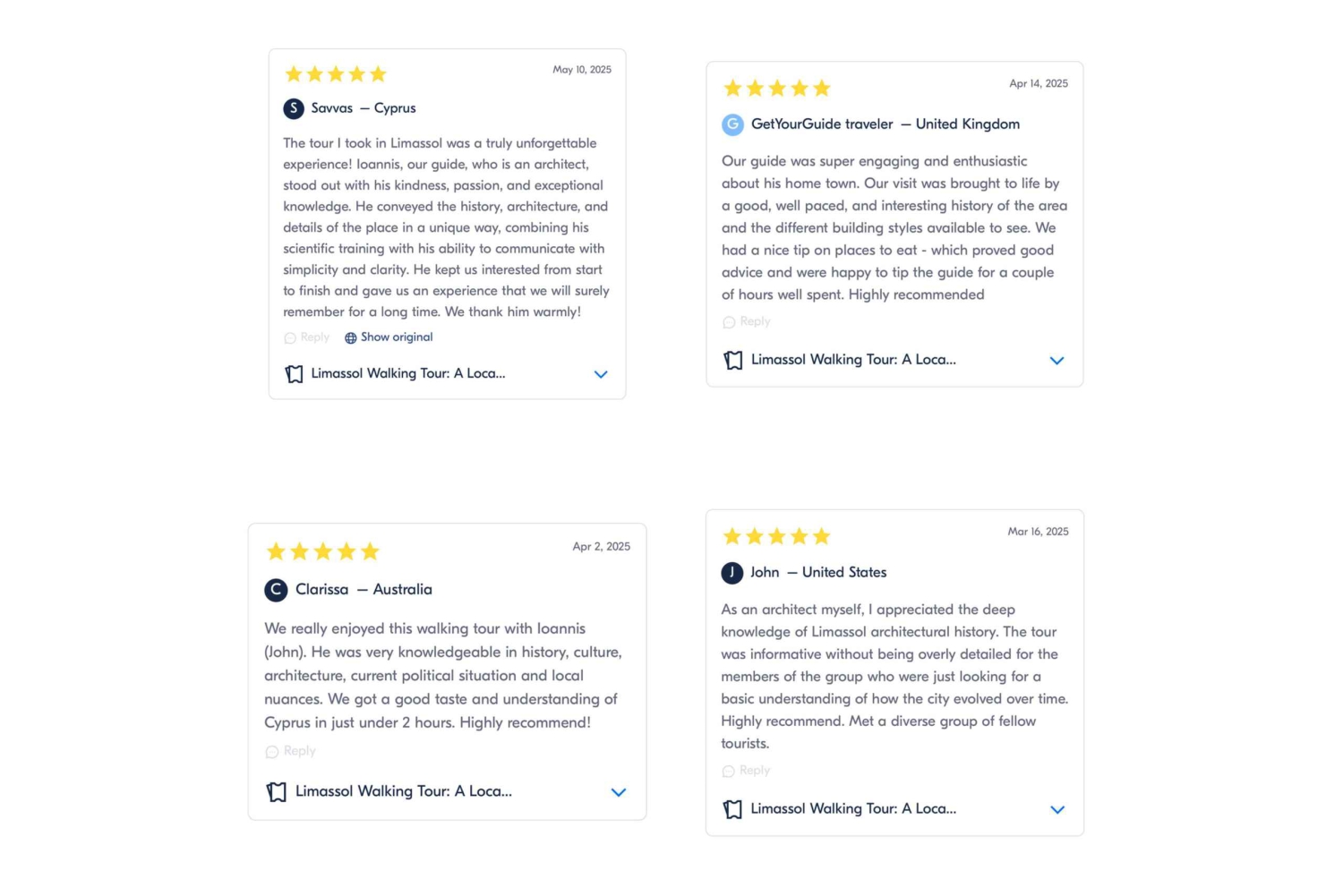Reply to Savvas's review

click(x=307, y=337)
